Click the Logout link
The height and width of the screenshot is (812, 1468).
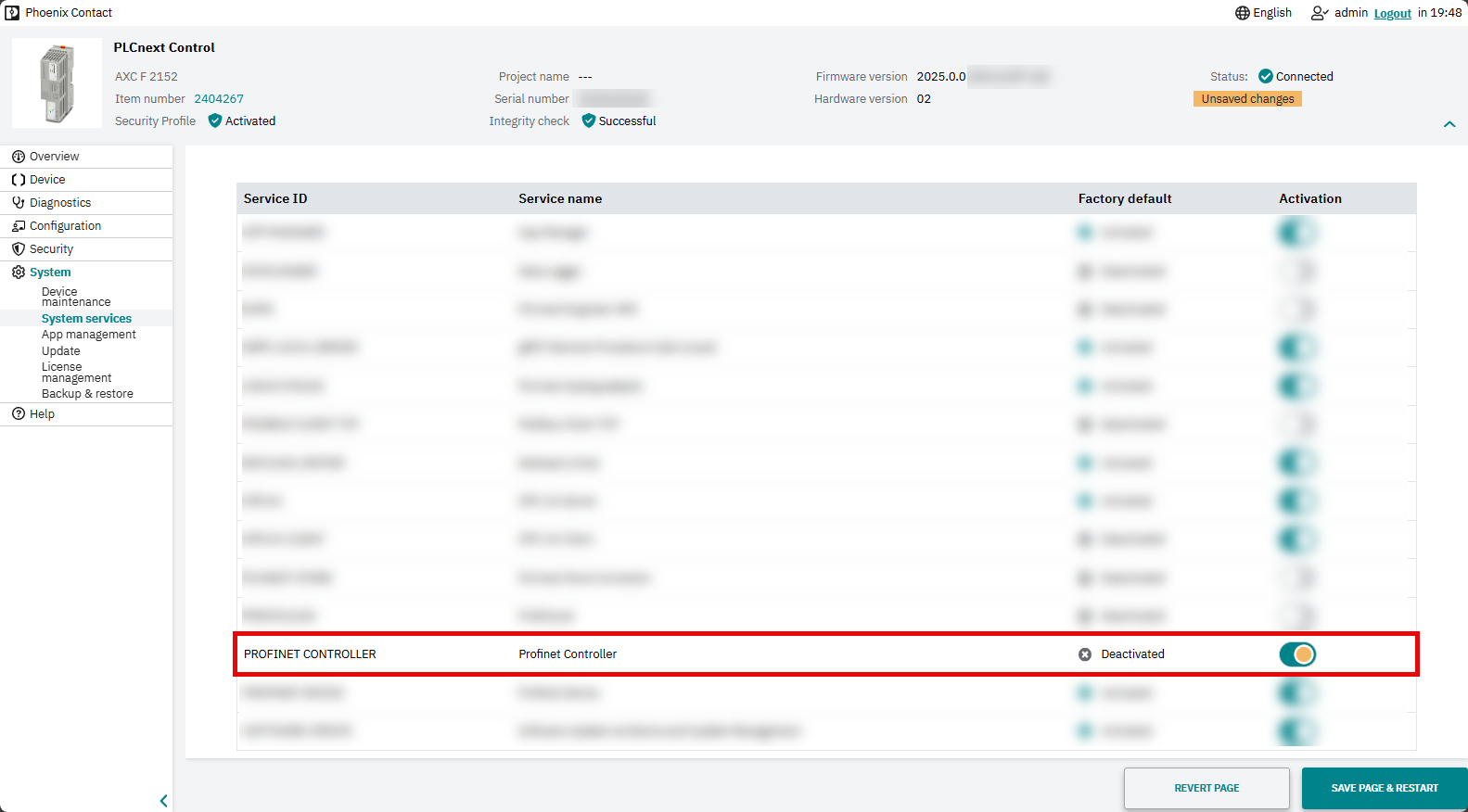[1392, 13]
